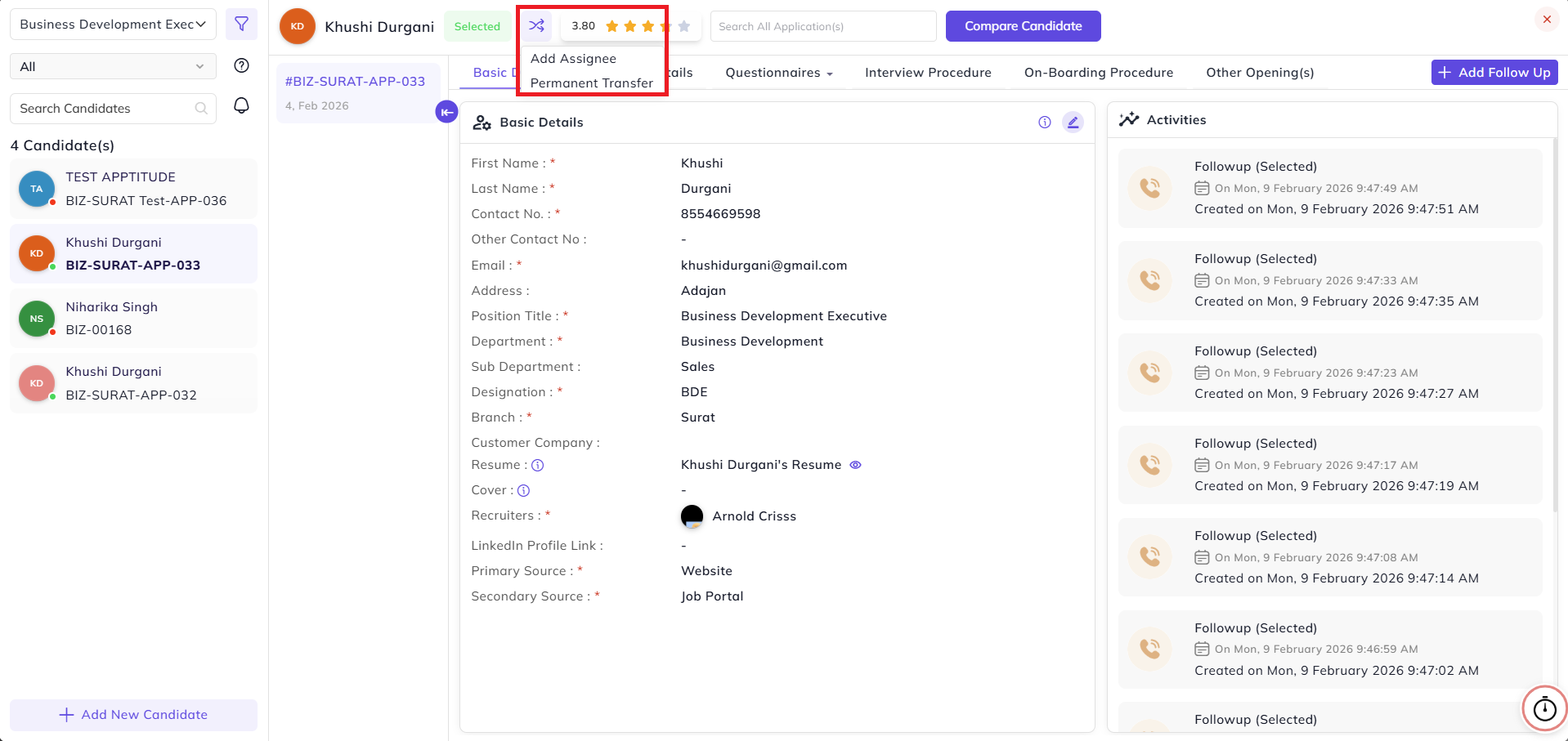Switch to the Interview Procedure tab
The image size is (1568, 741).
click(x=928, y=73)
